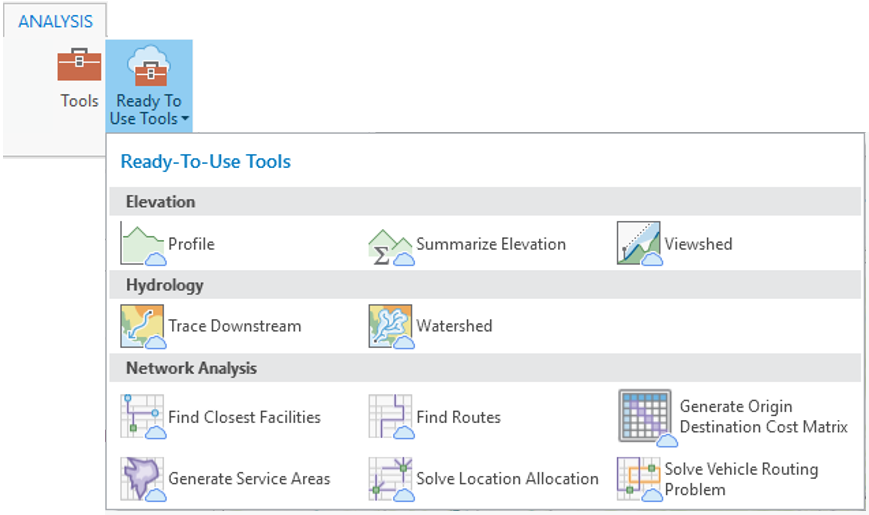Viewport: 869px width, 515px height.
Task: Select the Profile elevation tool icon
Action: coord(143,243)
